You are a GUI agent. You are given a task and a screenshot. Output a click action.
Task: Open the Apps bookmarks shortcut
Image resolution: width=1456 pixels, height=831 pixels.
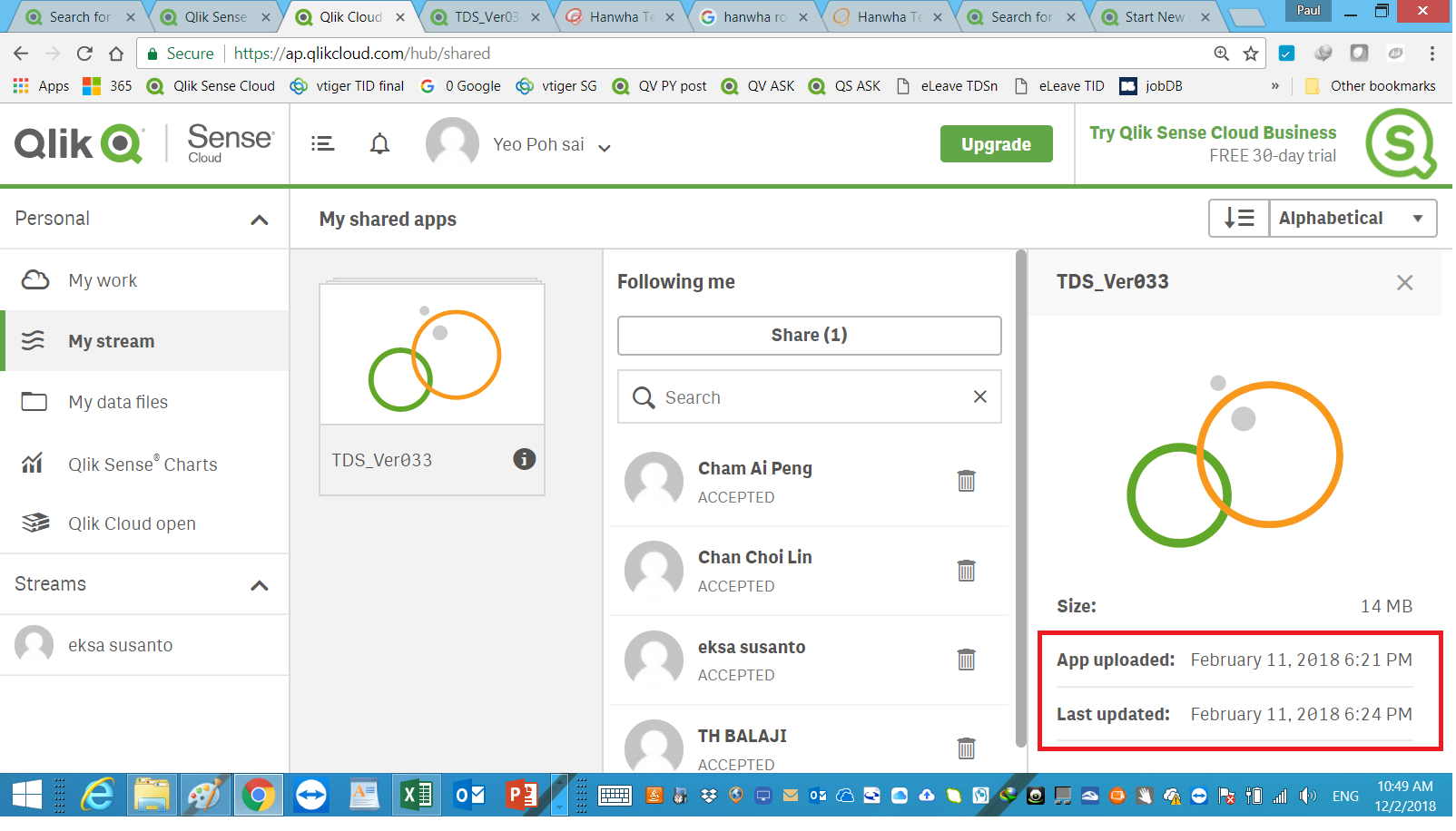point(41,86)
